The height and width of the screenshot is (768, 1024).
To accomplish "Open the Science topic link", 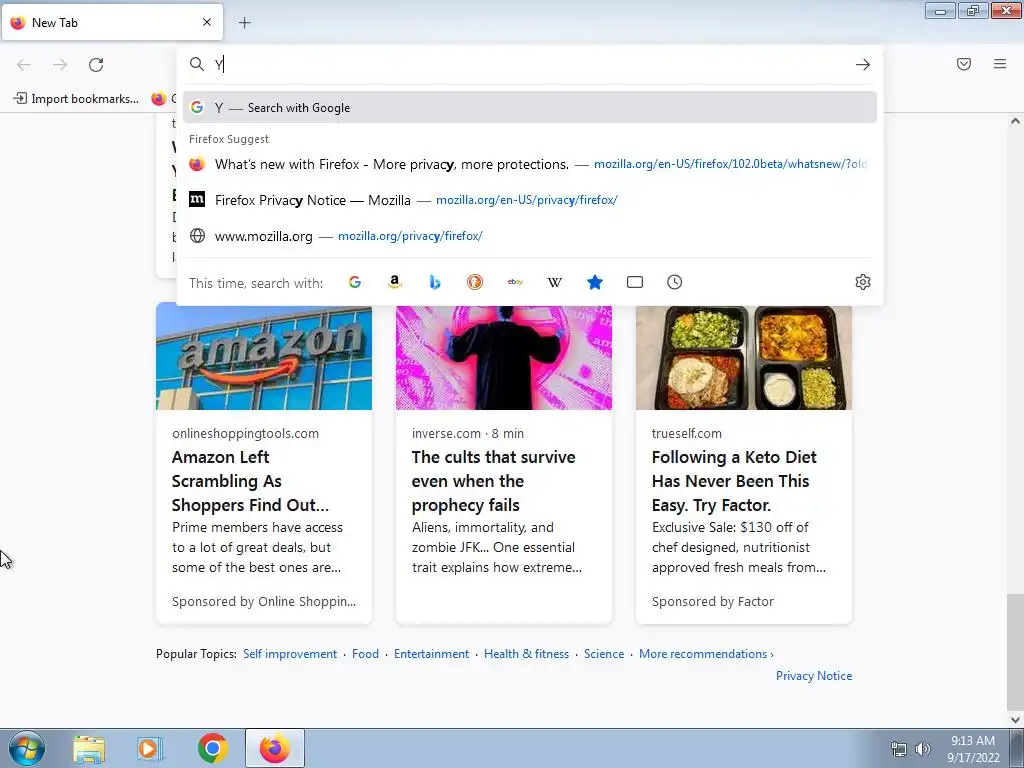I will [x=604, y=654].
